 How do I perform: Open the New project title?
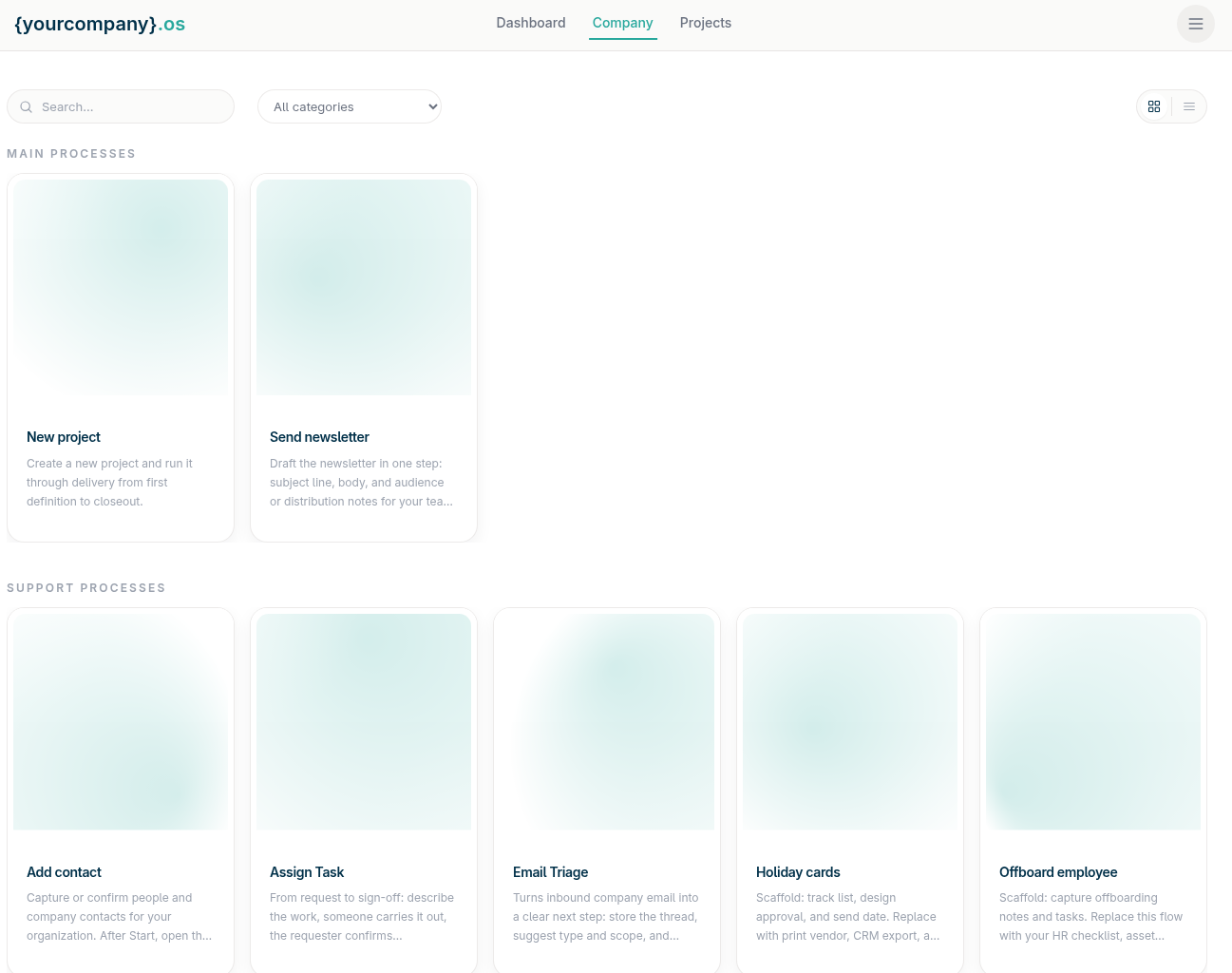click(64, 437)
